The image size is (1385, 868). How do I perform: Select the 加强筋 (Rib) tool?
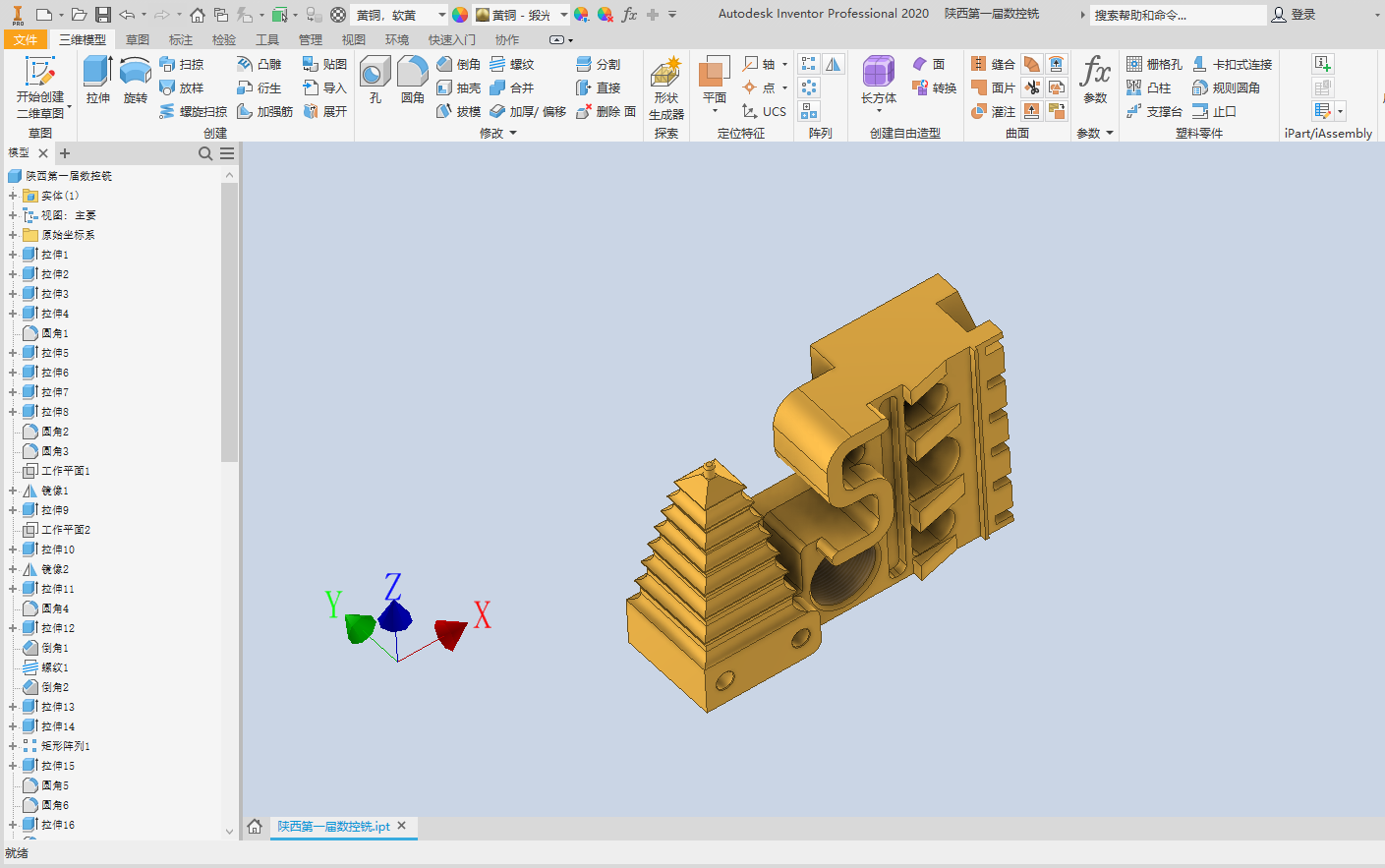265,111
